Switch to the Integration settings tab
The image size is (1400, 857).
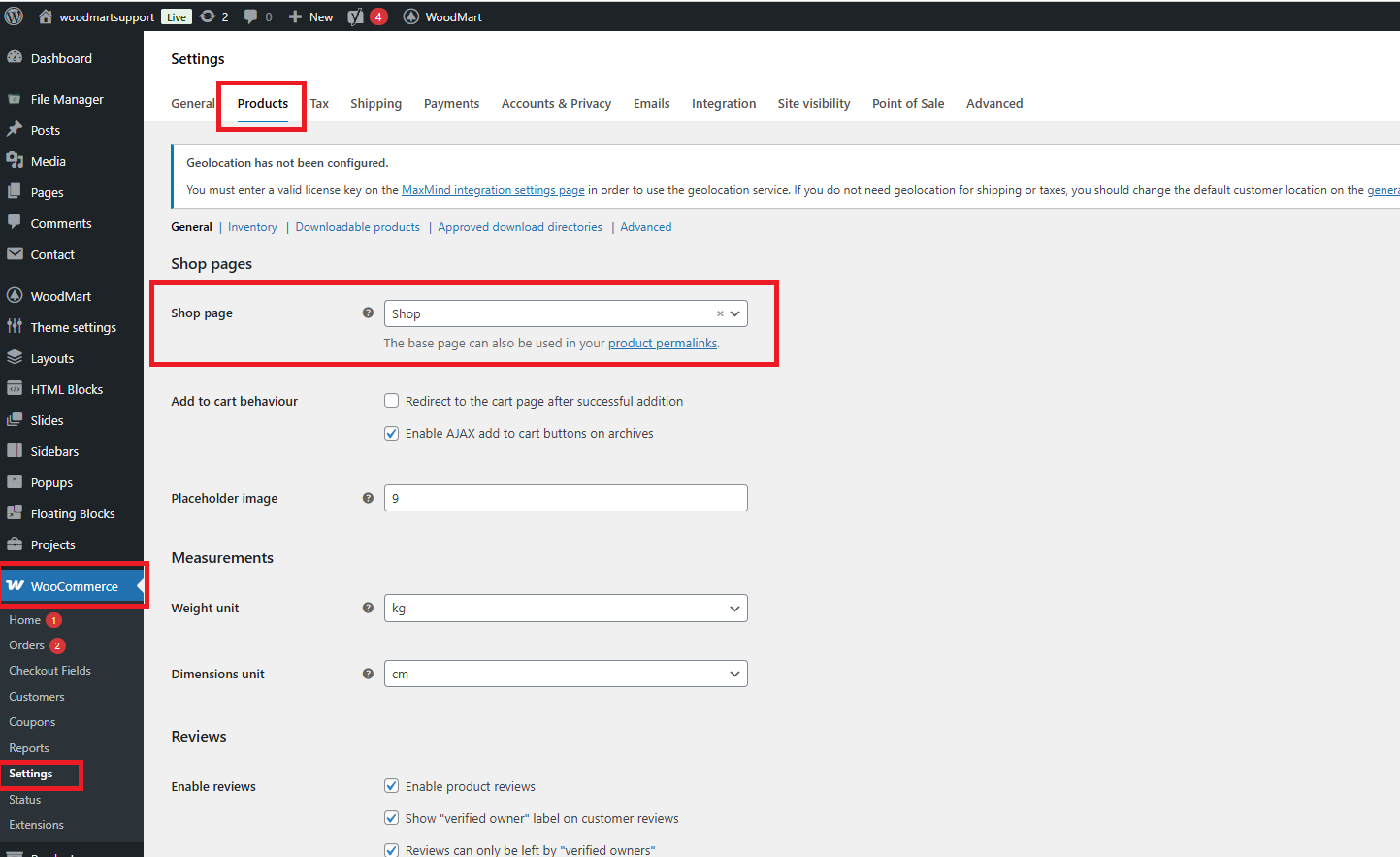724,103
